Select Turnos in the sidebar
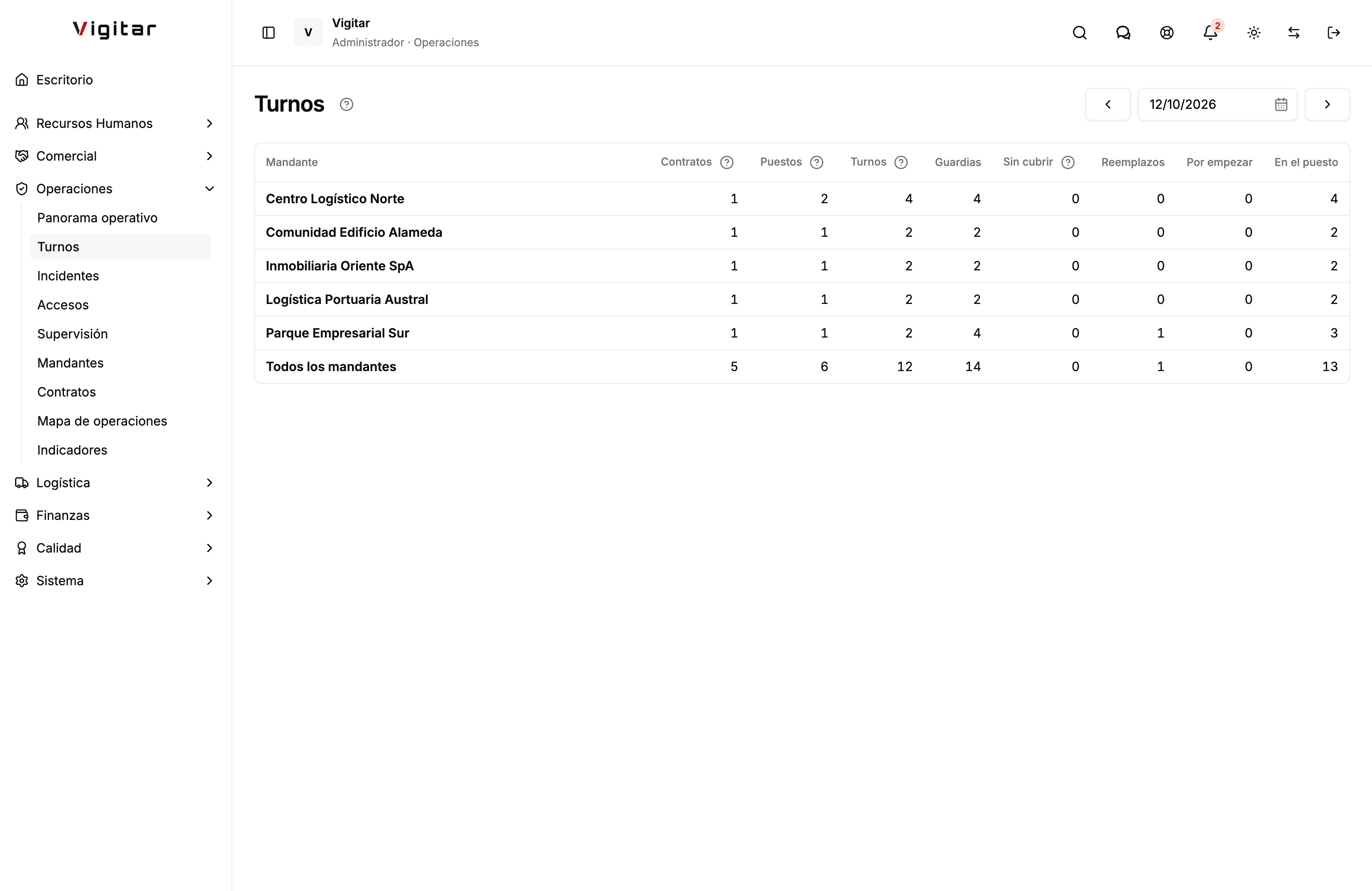1372x891 pixels. click(121, 247)
